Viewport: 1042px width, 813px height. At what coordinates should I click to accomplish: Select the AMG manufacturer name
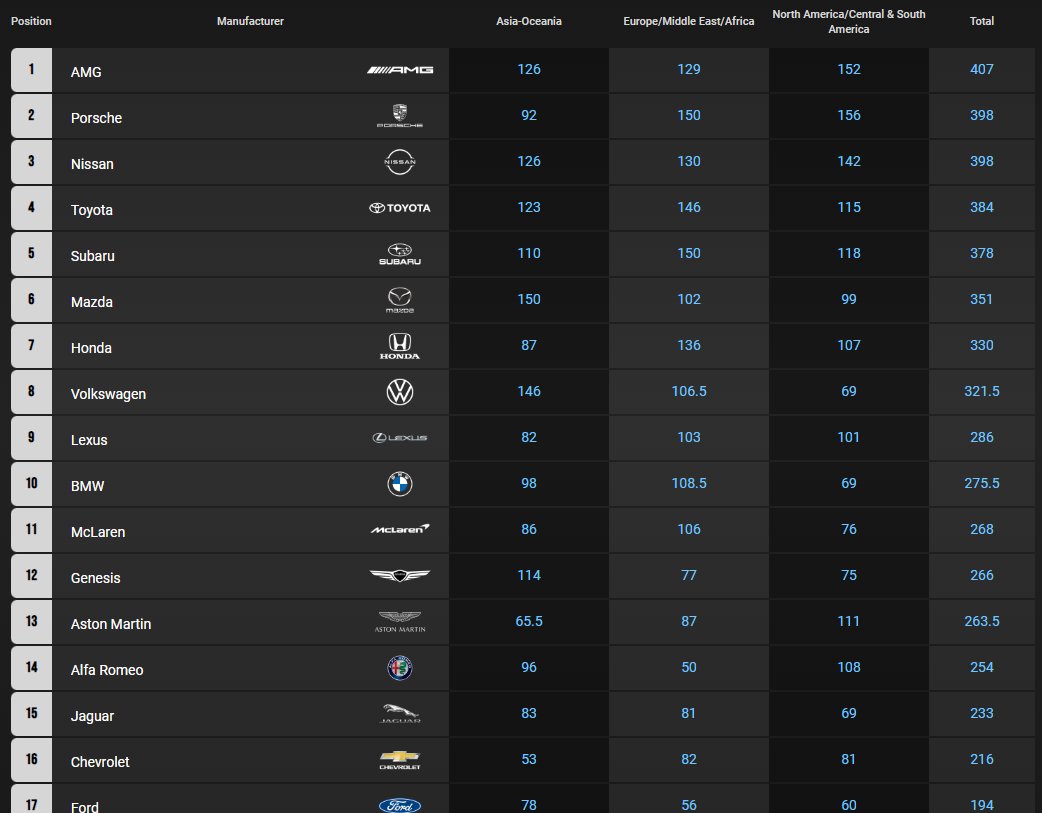click(86, 72)
